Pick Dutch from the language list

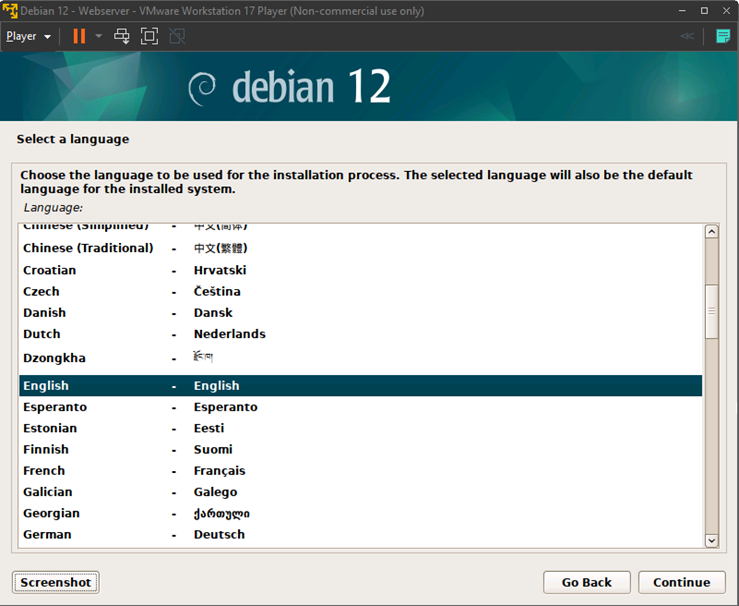(360, 334)
